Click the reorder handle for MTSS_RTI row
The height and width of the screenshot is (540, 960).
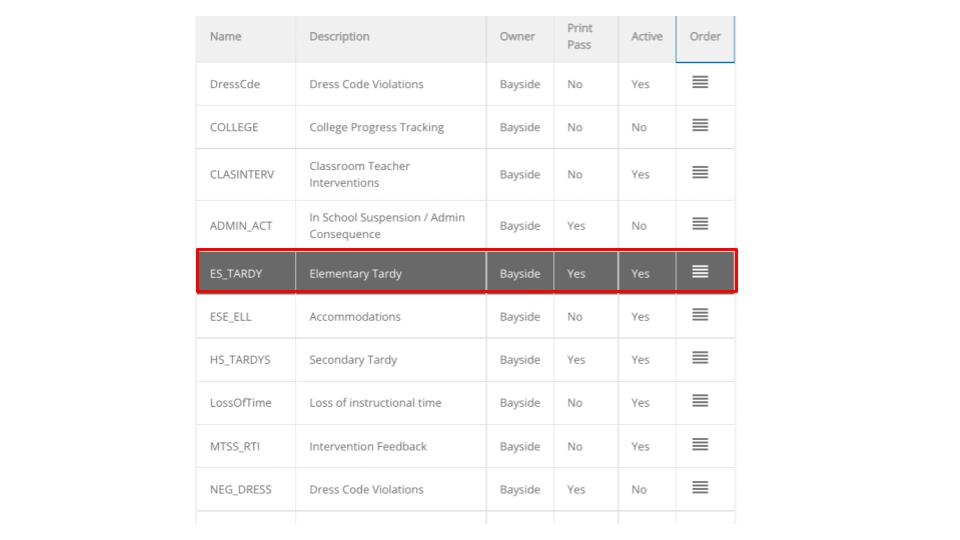pos(700,445)
